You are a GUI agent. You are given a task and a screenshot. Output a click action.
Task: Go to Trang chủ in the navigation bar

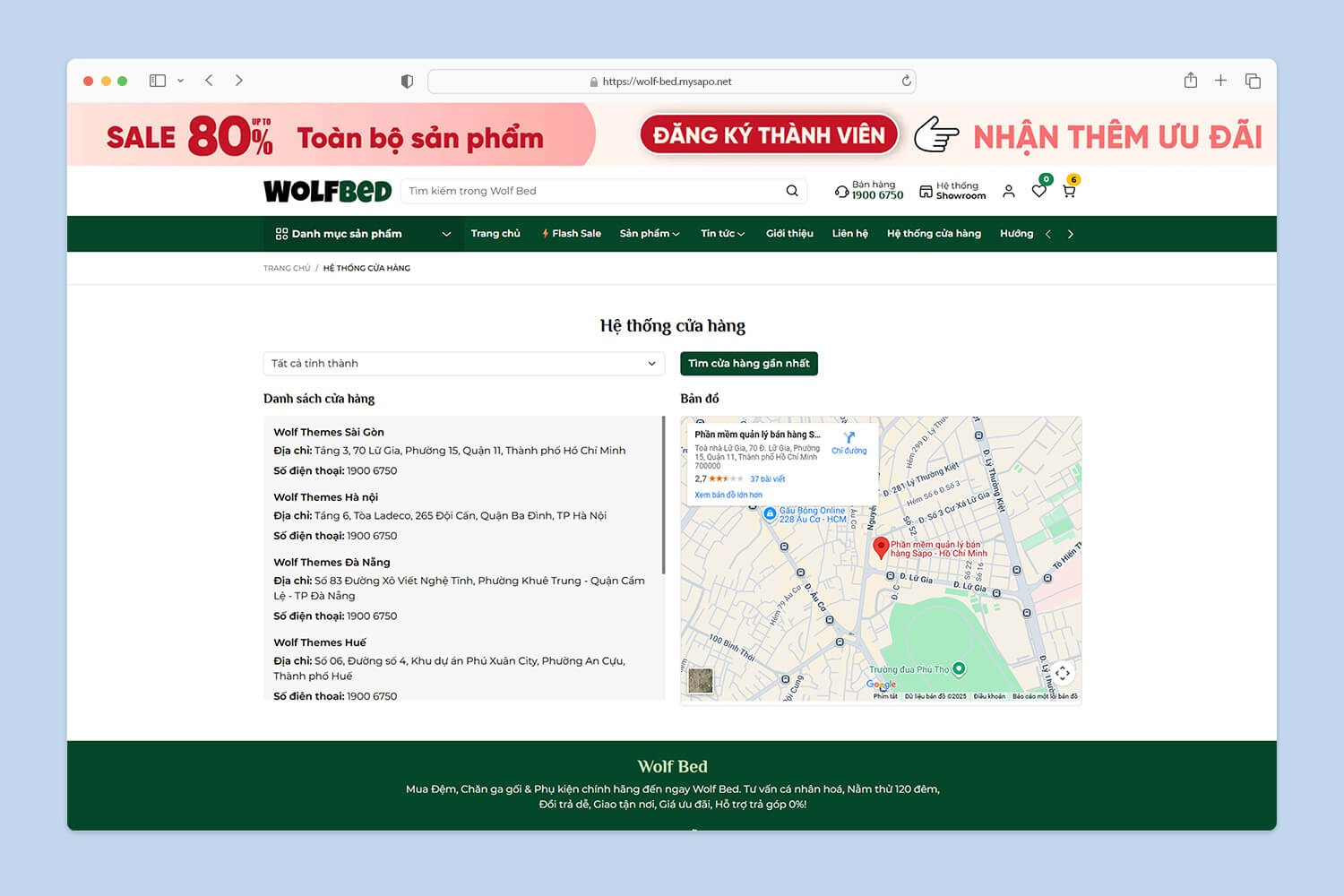tap(495, 234)
